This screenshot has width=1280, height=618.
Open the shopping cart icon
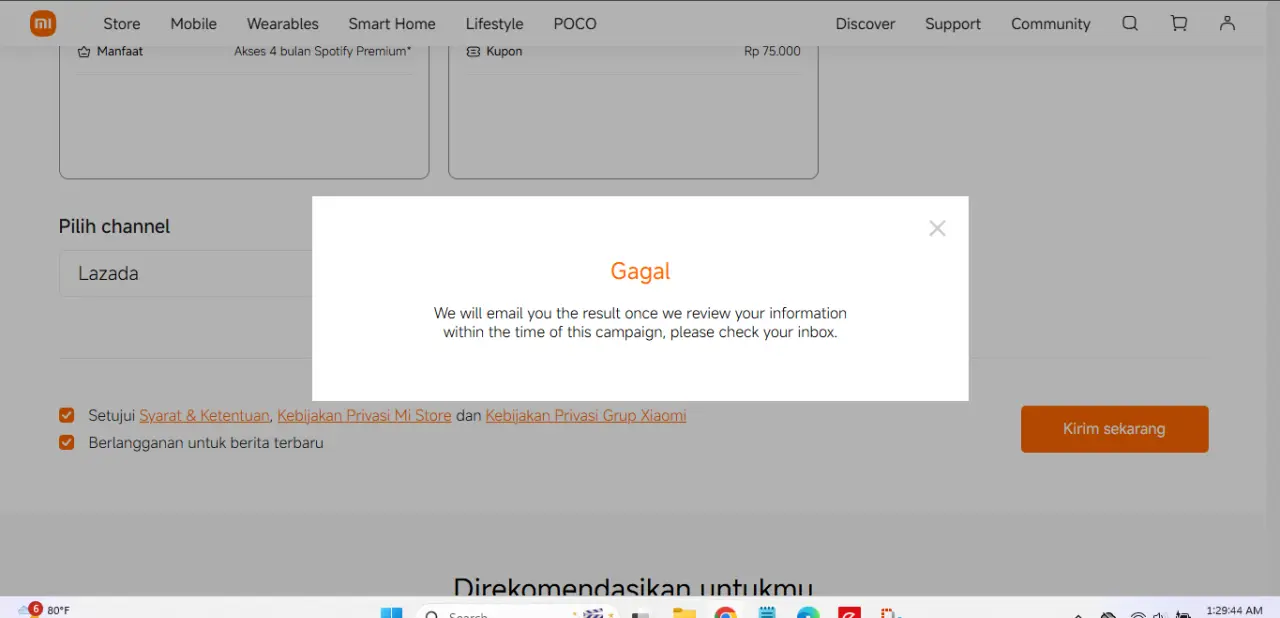click(1179, 23)
